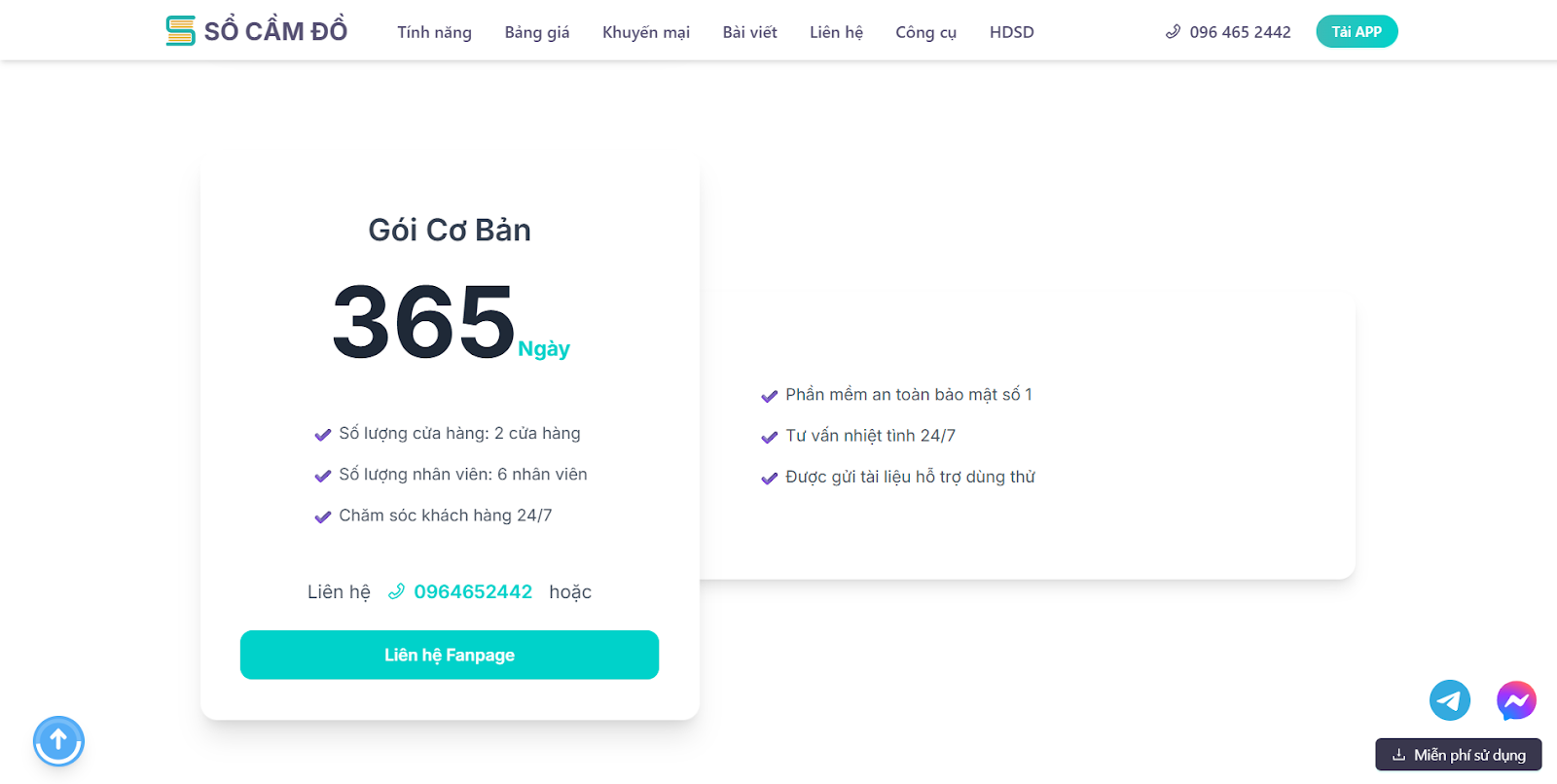Call the 0964652442 phone link
Viewport: 1557px width, 784px height.
(x=473, y=591)
